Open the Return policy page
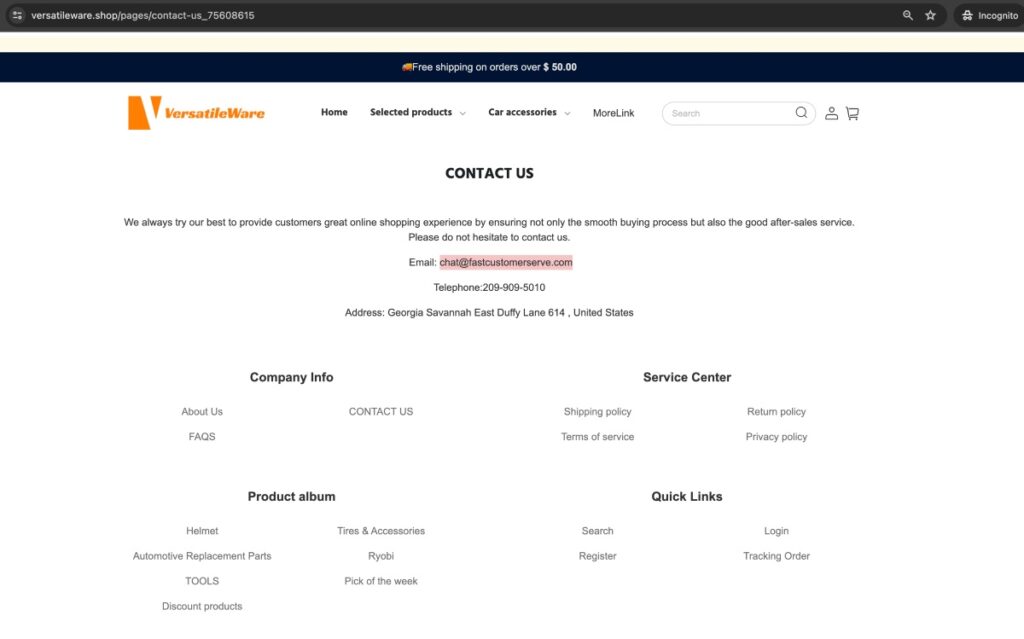The image size is (1024, 639). [776, 411]
